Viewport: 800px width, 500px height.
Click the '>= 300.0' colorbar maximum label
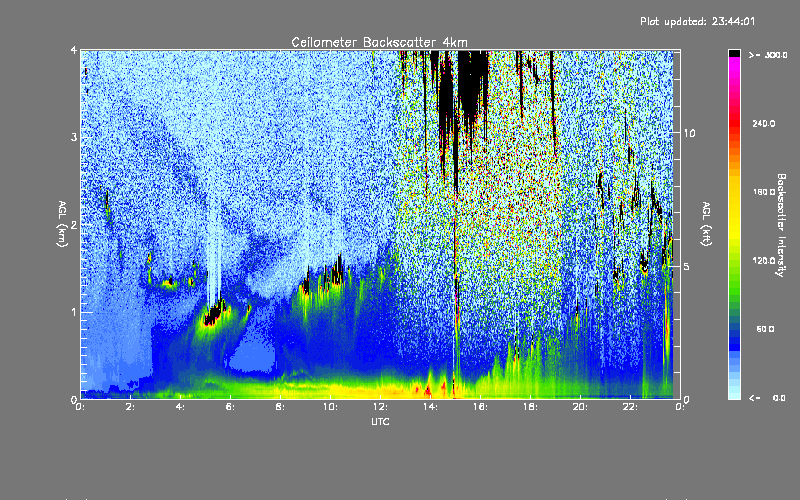click(x=768, y=55)
